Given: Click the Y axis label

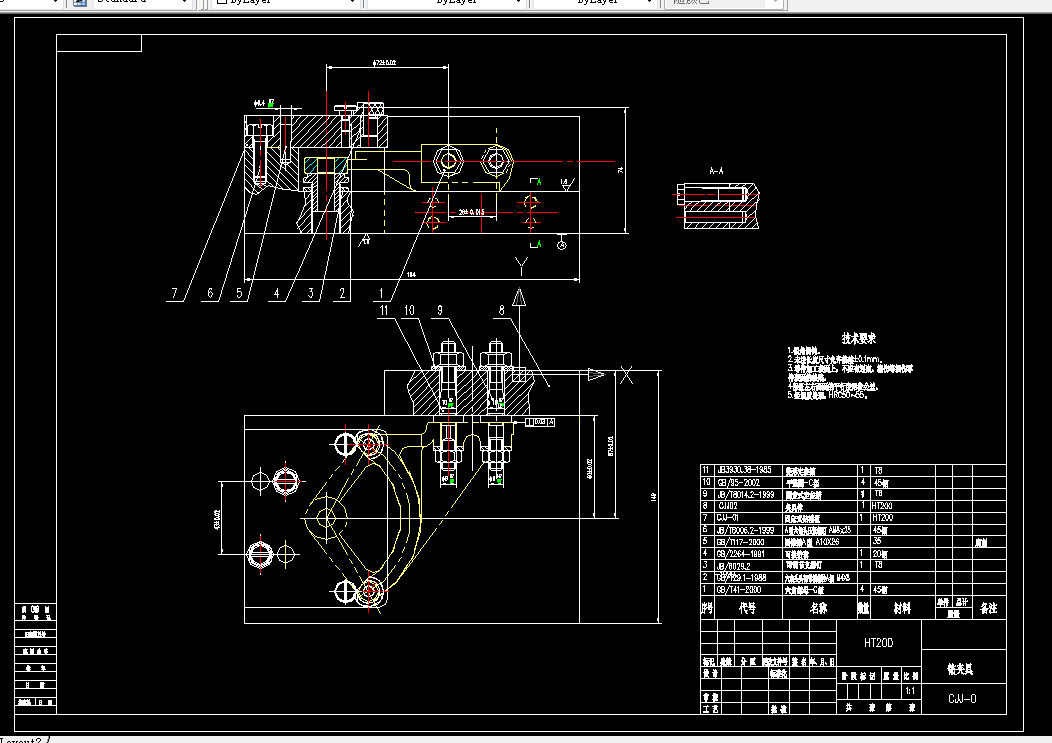Looking at the screenshot, I should (521, 266).
